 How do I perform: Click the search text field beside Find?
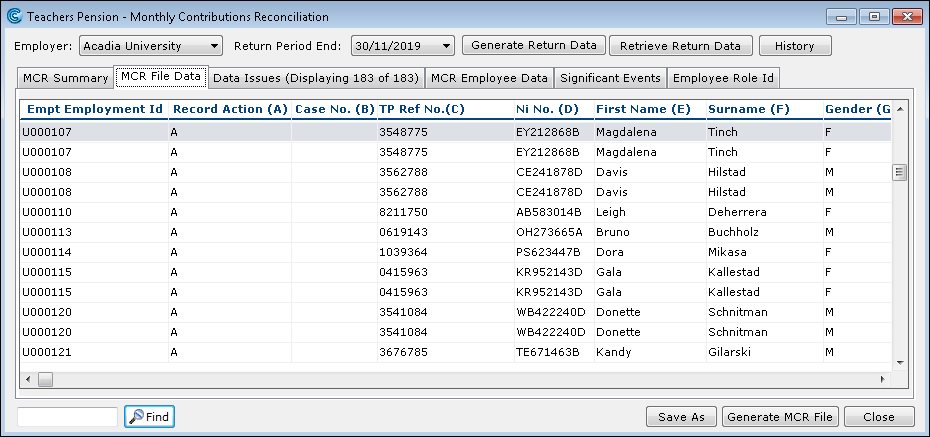coord(68,417)
